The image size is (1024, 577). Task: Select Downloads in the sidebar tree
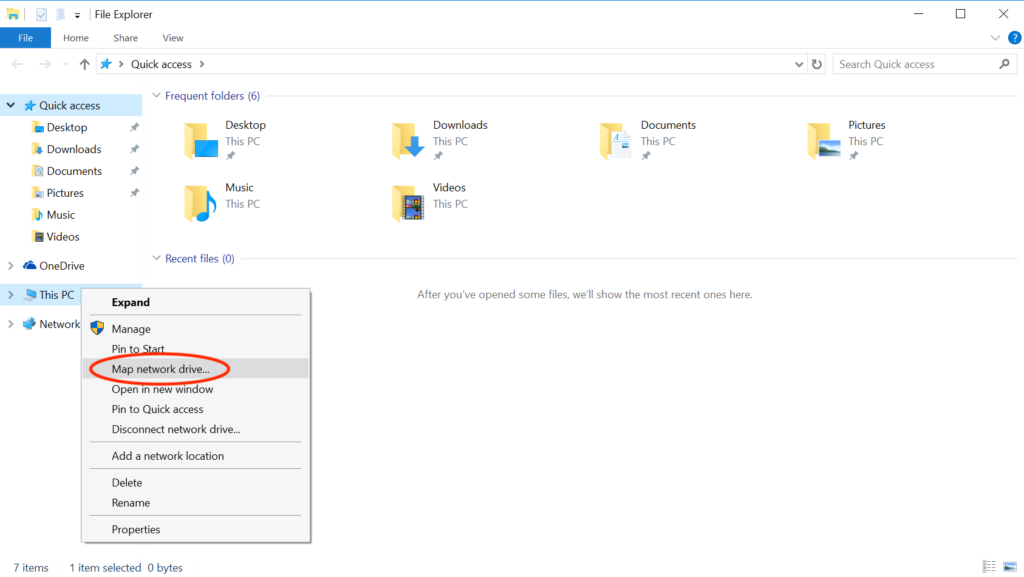pyautogui.click(x=74, y=149)
